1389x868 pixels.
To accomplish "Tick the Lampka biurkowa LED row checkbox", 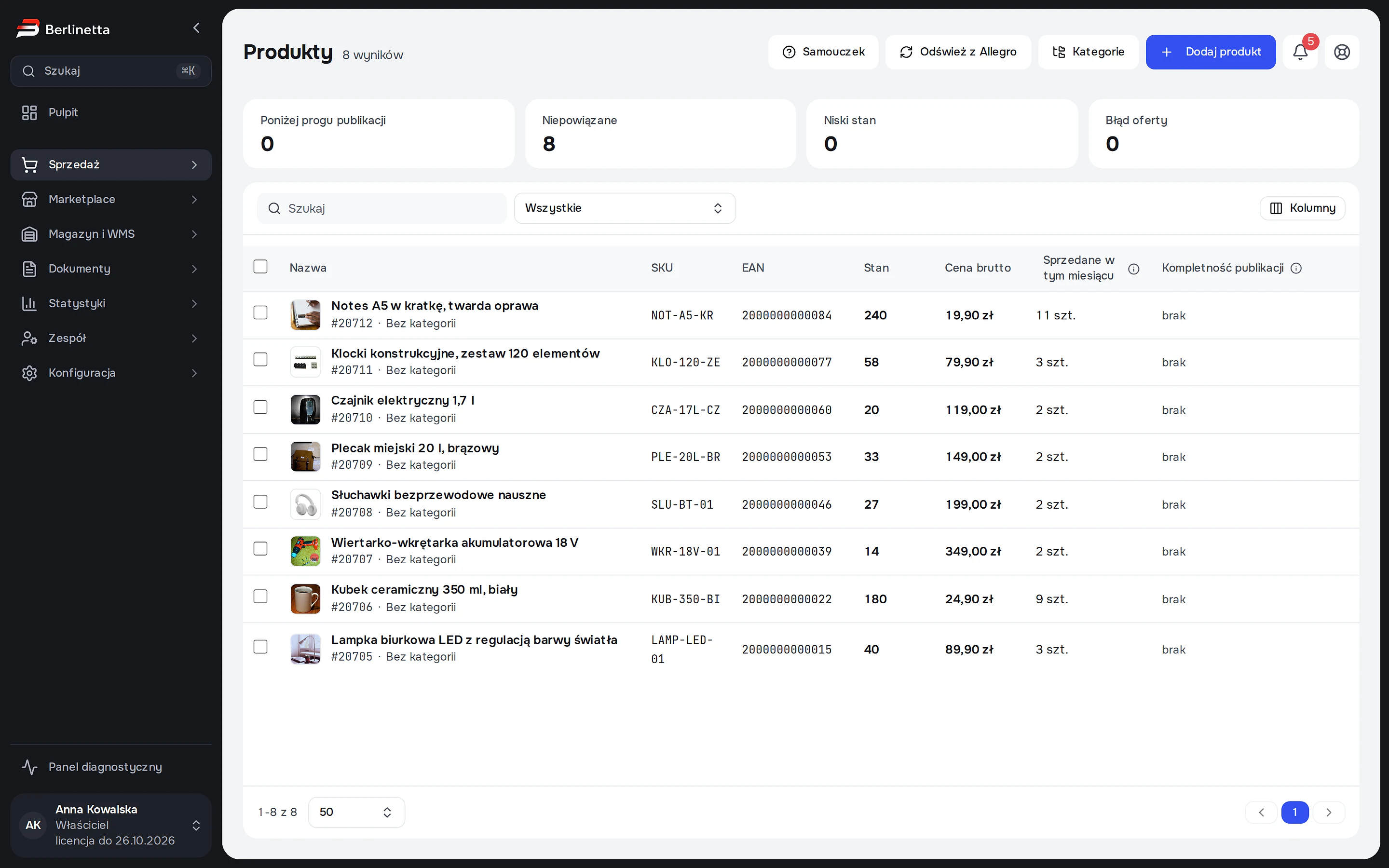I will (x=260, y=646).
